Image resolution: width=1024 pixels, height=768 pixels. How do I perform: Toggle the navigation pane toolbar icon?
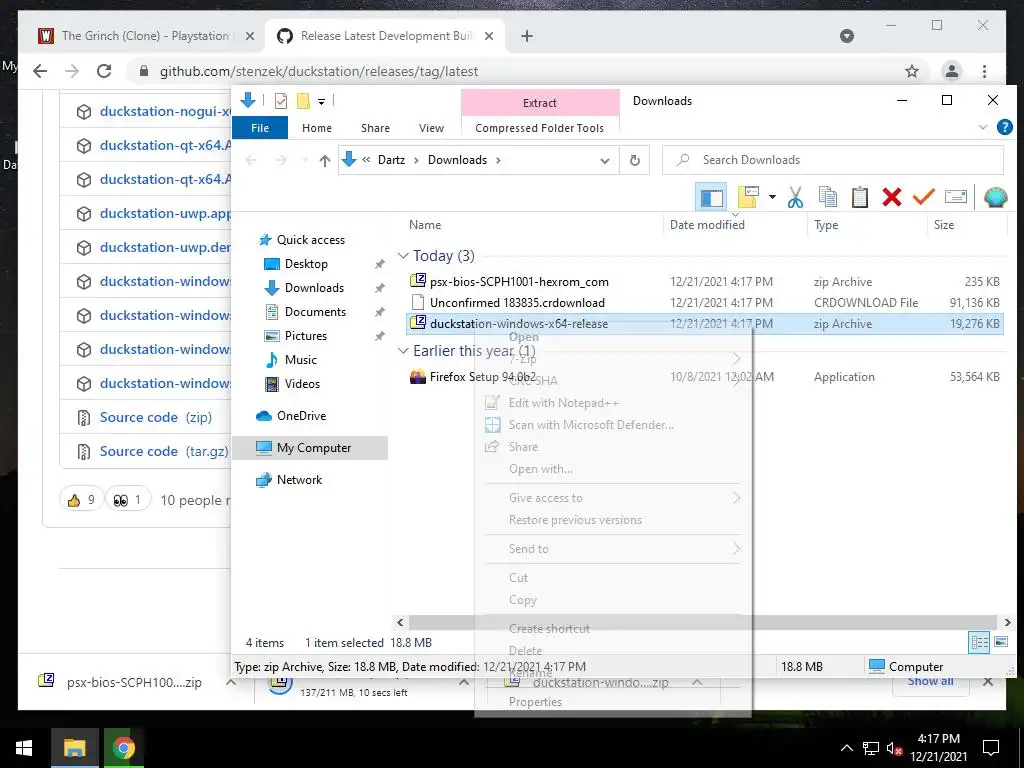tap(711, 197)
